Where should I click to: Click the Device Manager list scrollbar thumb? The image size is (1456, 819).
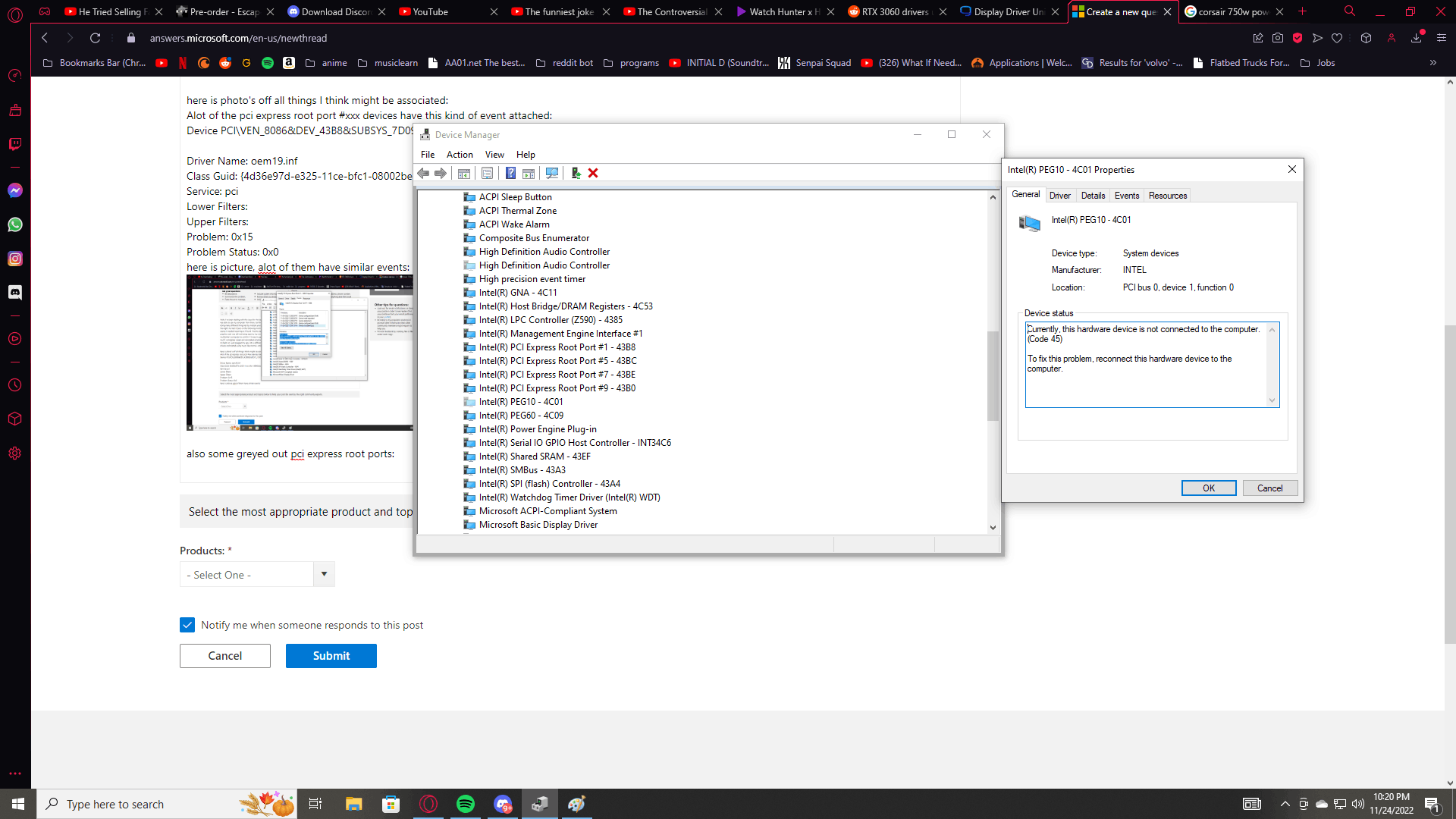pos(992,375)
